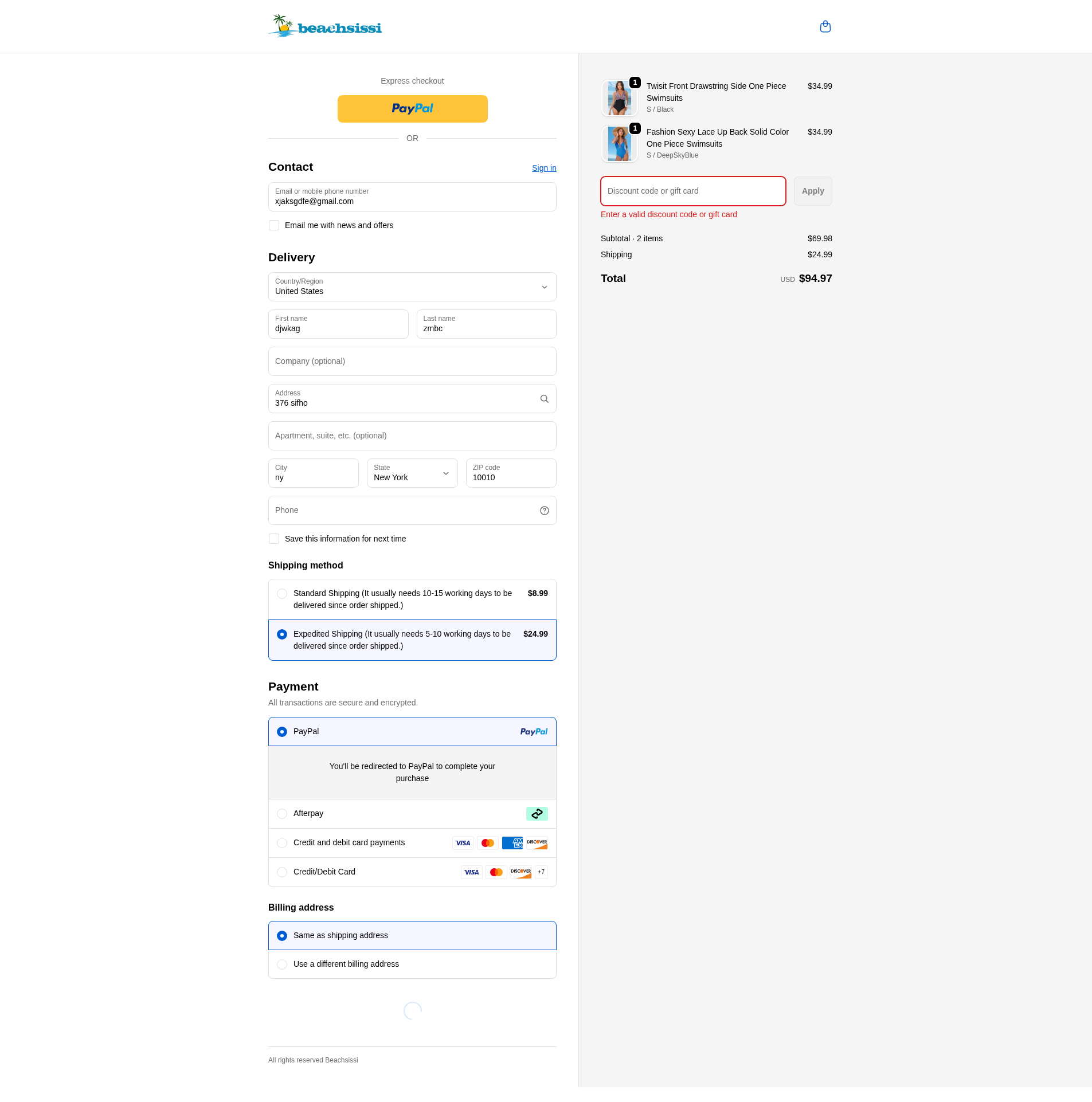Image resolution: width=1092 pixels, height=1102 pixels.
Task: Open the State dropdown
Action: 412,473
